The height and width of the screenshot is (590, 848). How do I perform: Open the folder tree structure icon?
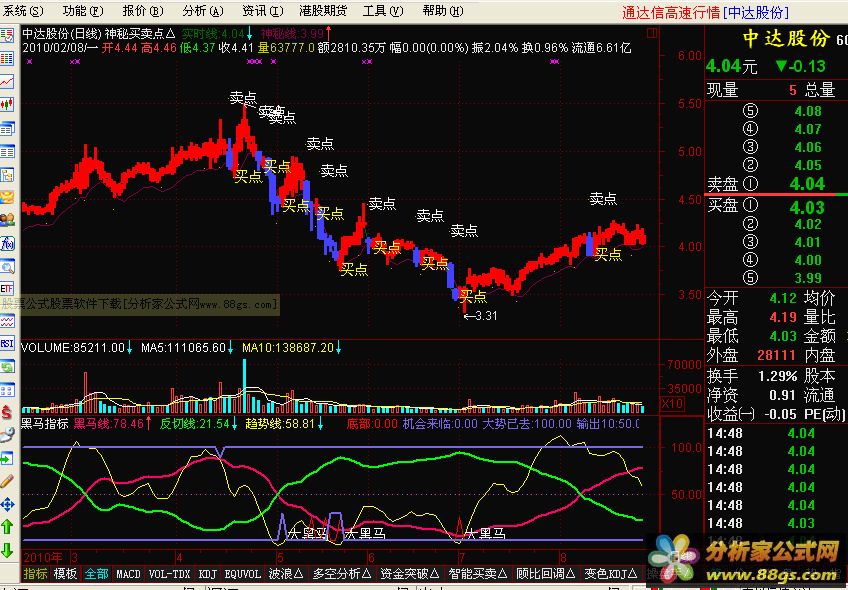[7, 175]
